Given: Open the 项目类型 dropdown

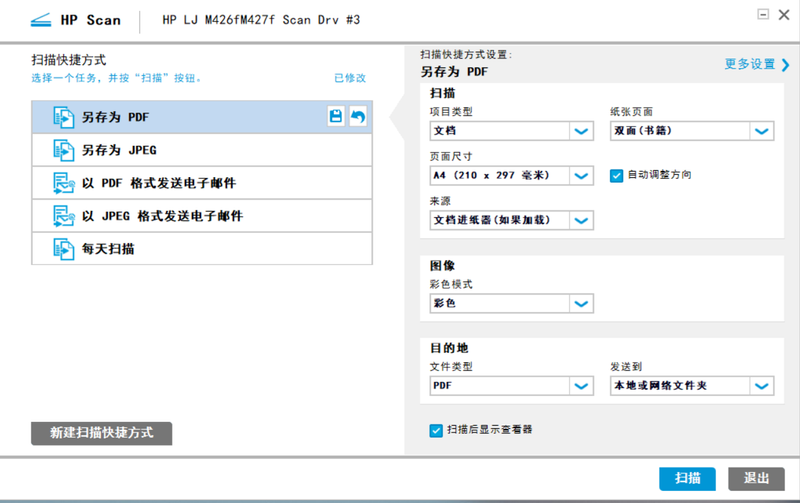Looking at the screenshot, I should tap(581, 131).
